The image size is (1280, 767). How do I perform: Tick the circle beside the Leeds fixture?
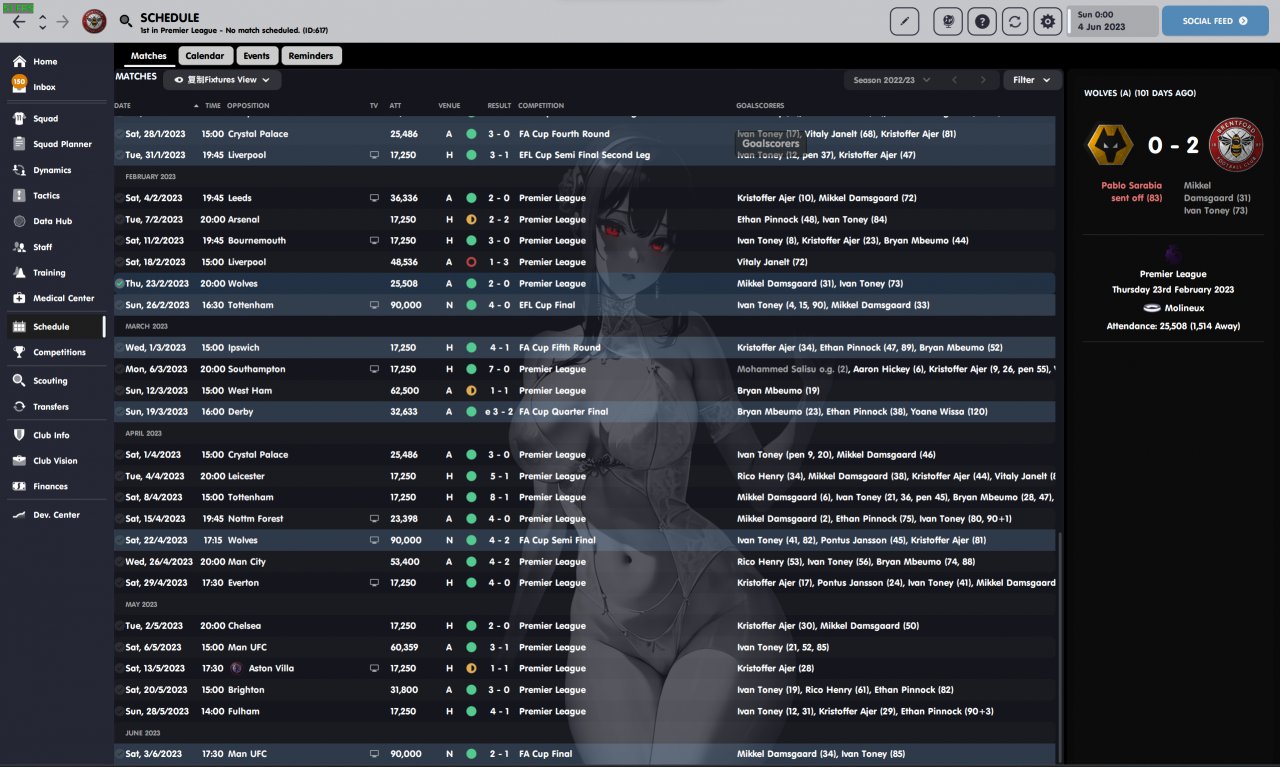click(x=119, y=198)
